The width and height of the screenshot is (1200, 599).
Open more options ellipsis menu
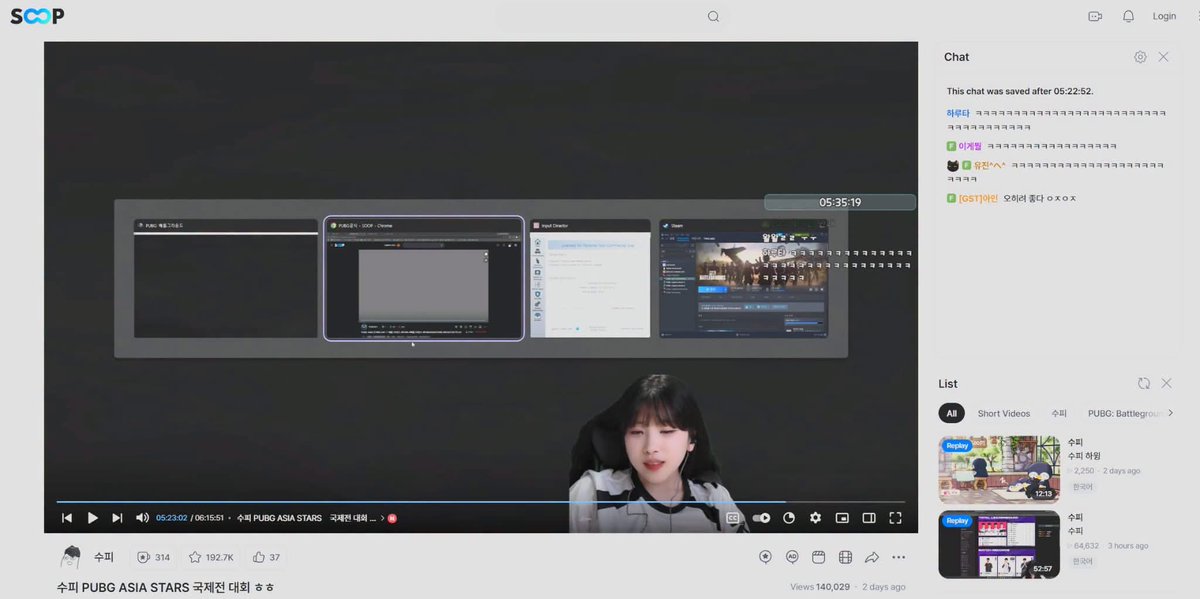[x=898, y=557]
